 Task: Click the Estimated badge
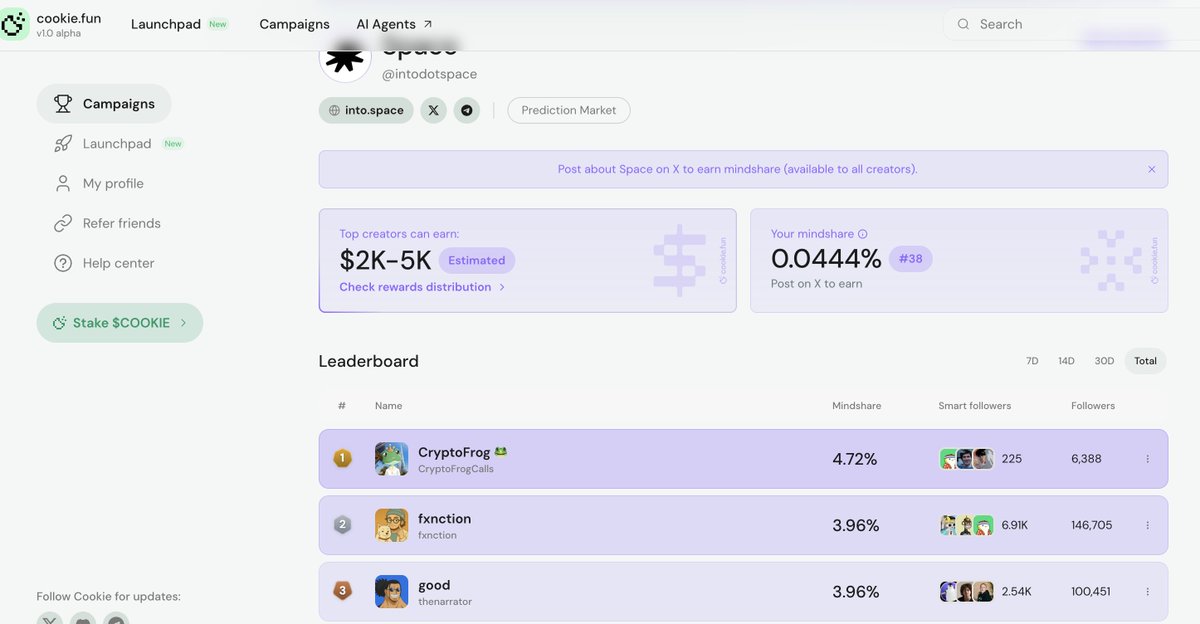click(476, 260)
